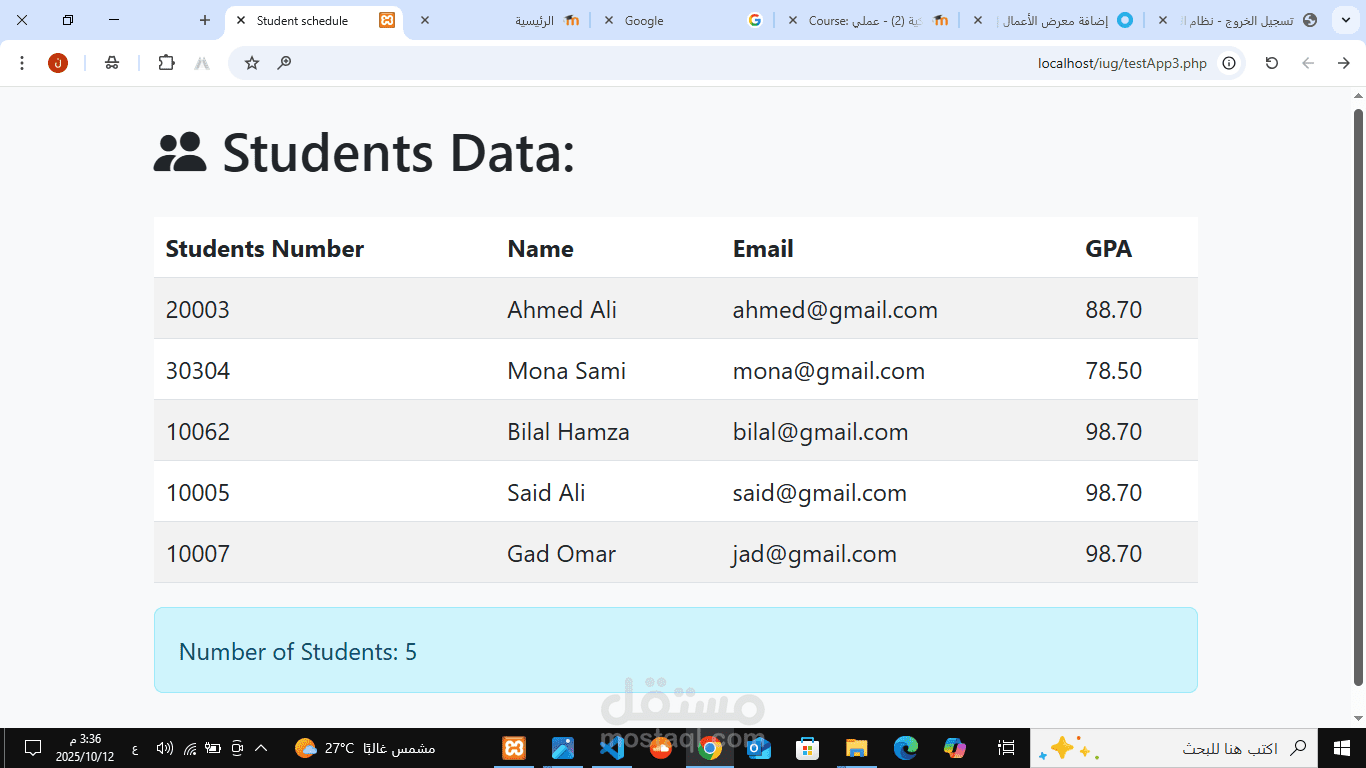Click the browser profile avatar icon

58,62
